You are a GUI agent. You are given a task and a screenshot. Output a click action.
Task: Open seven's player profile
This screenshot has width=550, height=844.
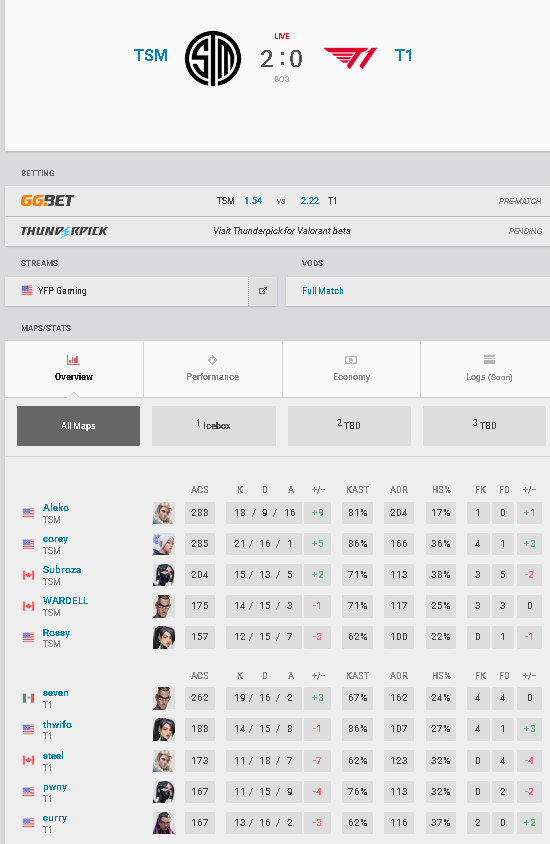coord(55,693)
